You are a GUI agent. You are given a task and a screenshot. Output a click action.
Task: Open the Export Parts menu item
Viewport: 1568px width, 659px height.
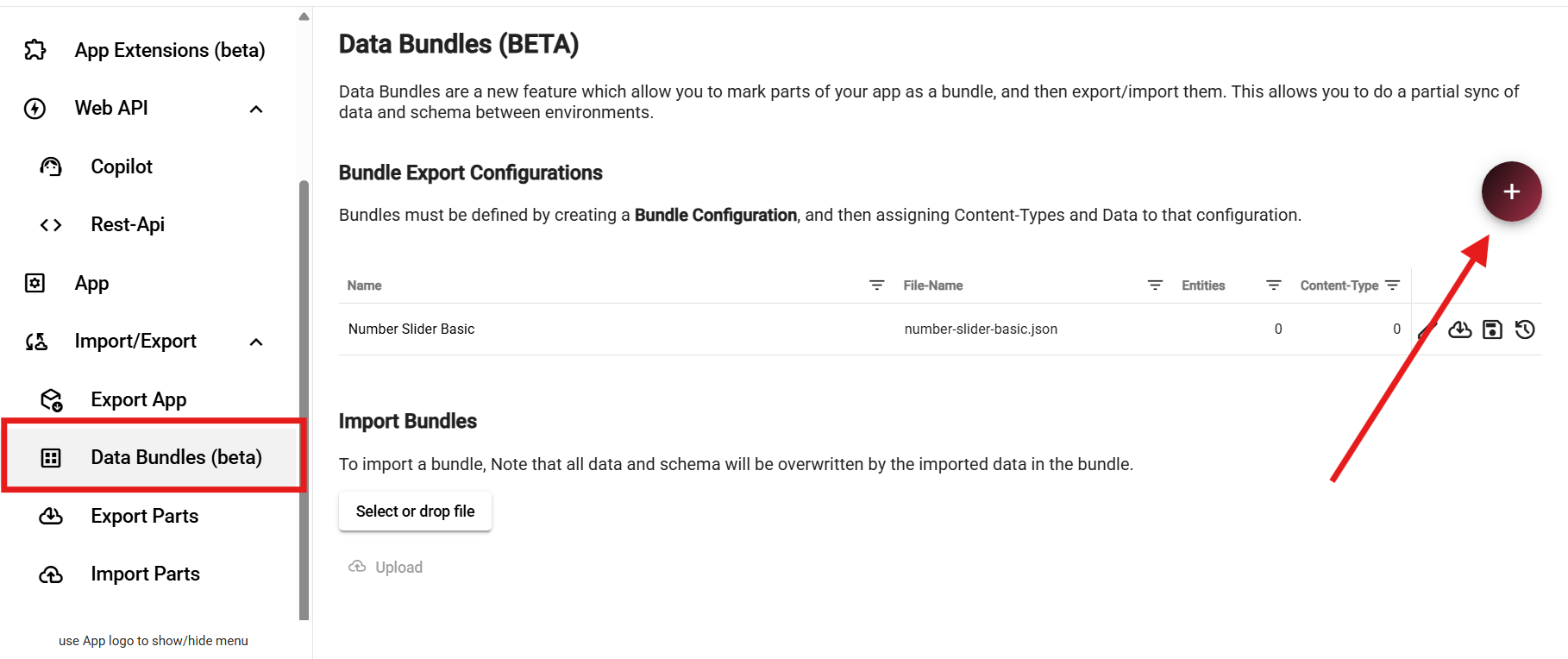coord(144,516)
